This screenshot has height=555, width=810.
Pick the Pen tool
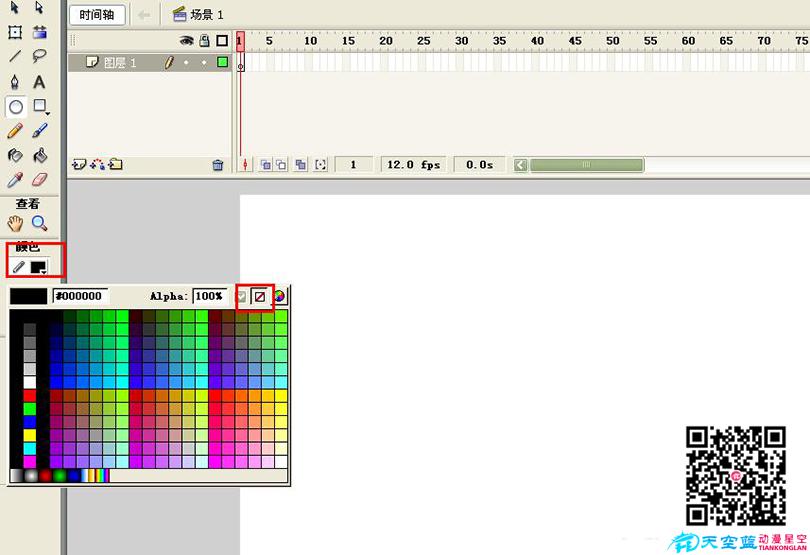coord(15,82)
